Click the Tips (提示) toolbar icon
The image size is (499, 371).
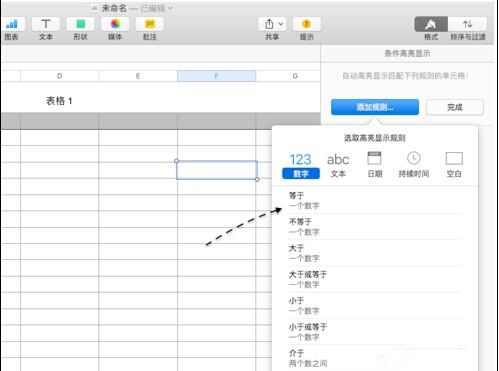pos(307,24)
